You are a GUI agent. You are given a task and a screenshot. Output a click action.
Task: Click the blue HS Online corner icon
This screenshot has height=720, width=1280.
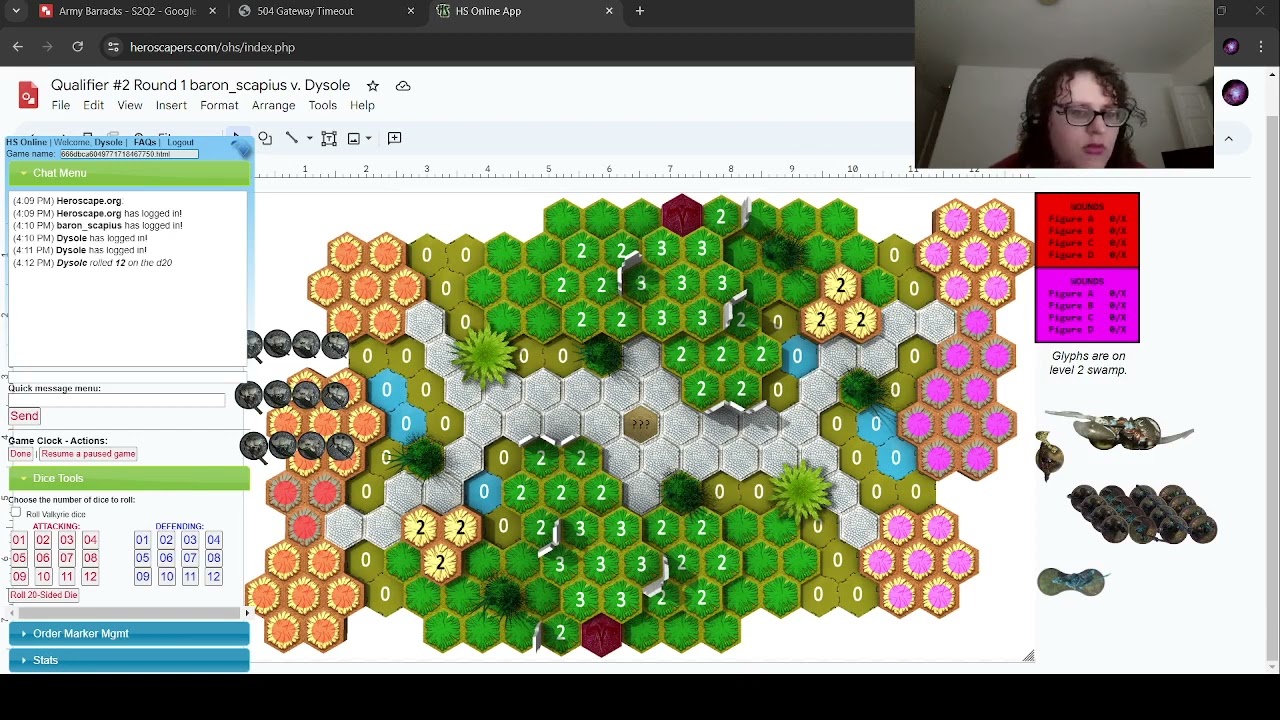pyautogui.click(x=242, y=147)
